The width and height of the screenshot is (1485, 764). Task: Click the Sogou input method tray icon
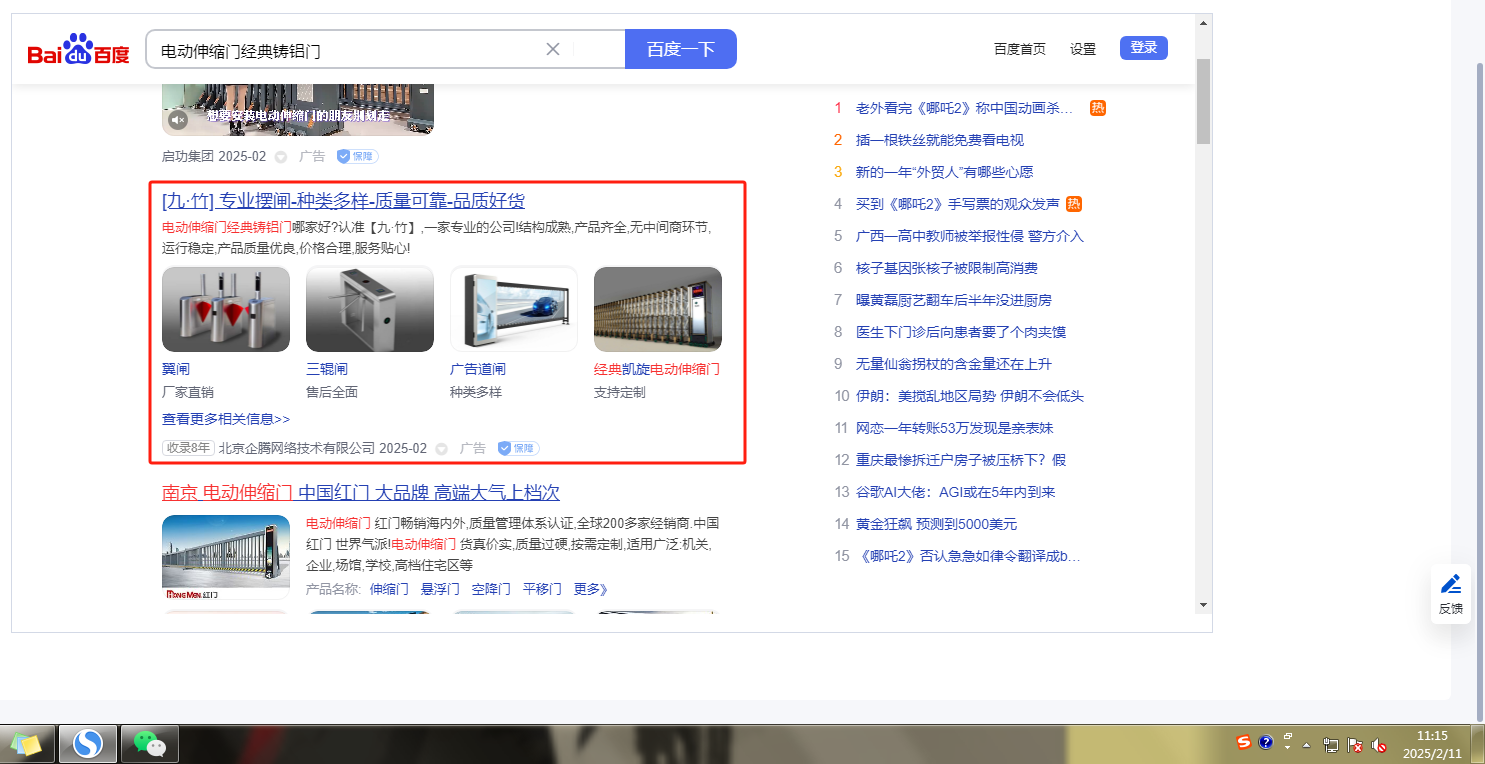pyautogui.click(x=1244, y=742)
